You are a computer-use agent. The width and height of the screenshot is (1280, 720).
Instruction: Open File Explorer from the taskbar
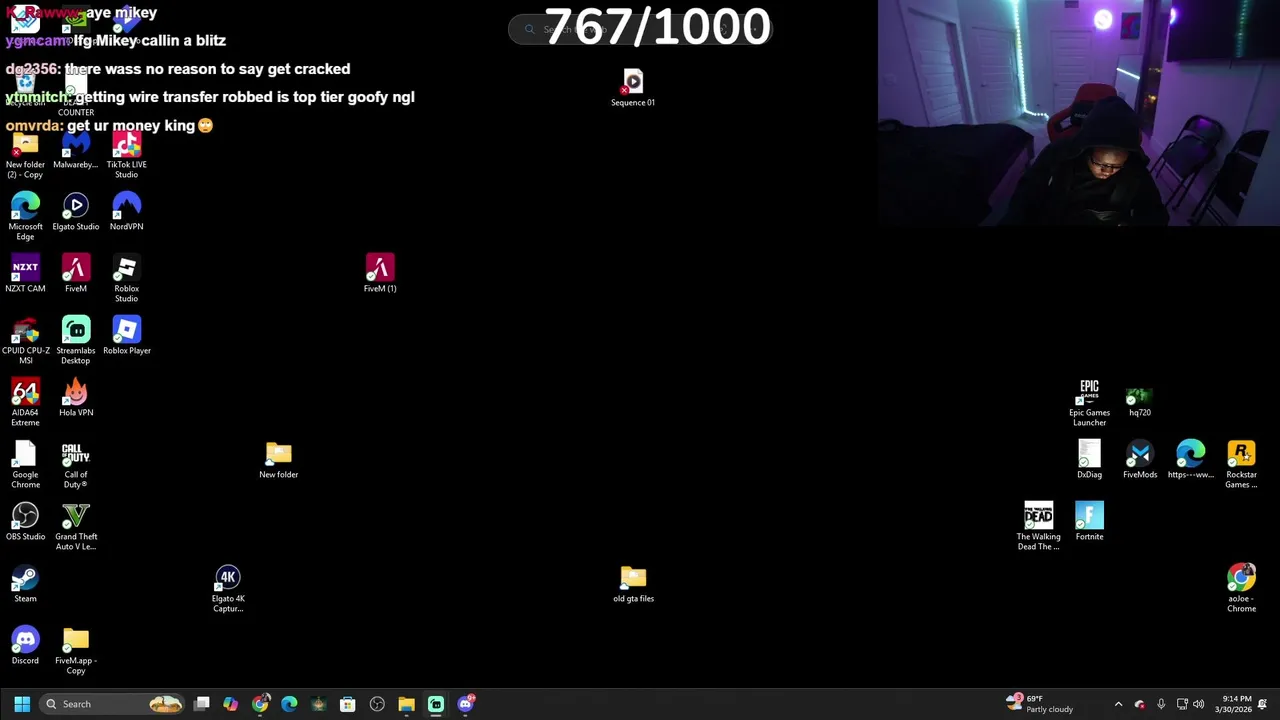[406, 704]
